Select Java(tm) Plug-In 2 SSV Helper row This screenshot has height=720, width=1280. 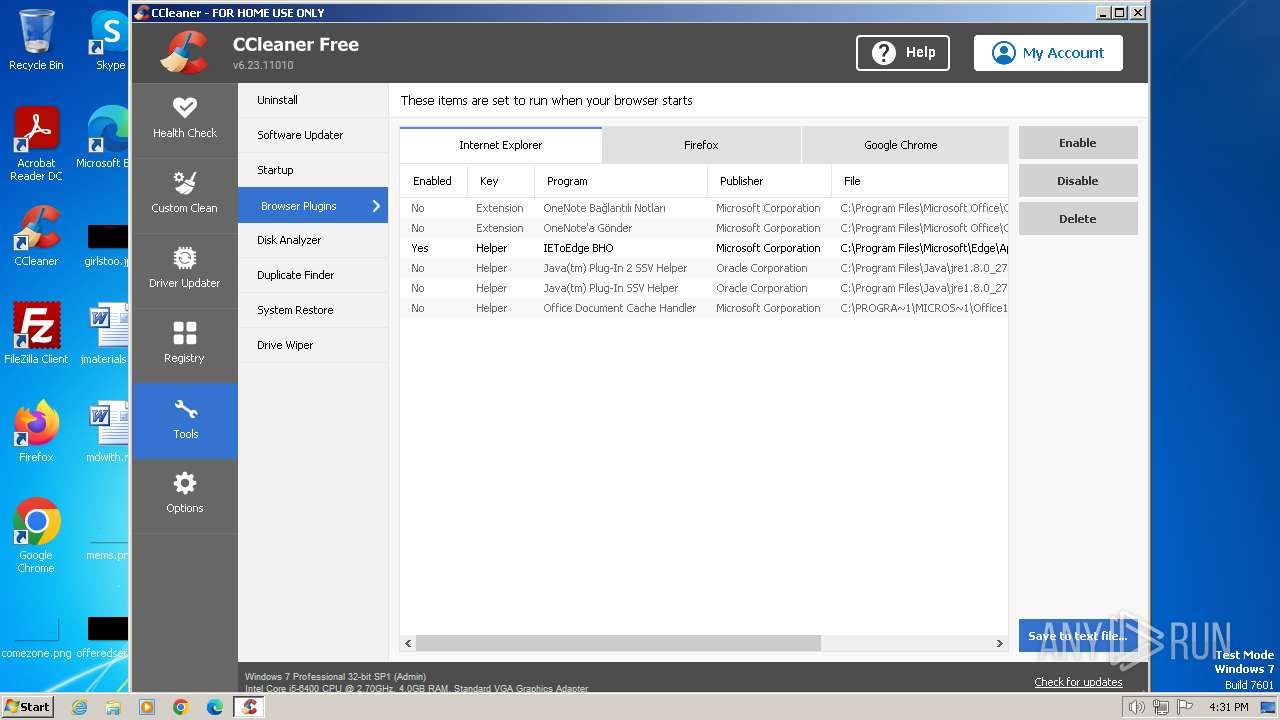(x=704, y=268)
